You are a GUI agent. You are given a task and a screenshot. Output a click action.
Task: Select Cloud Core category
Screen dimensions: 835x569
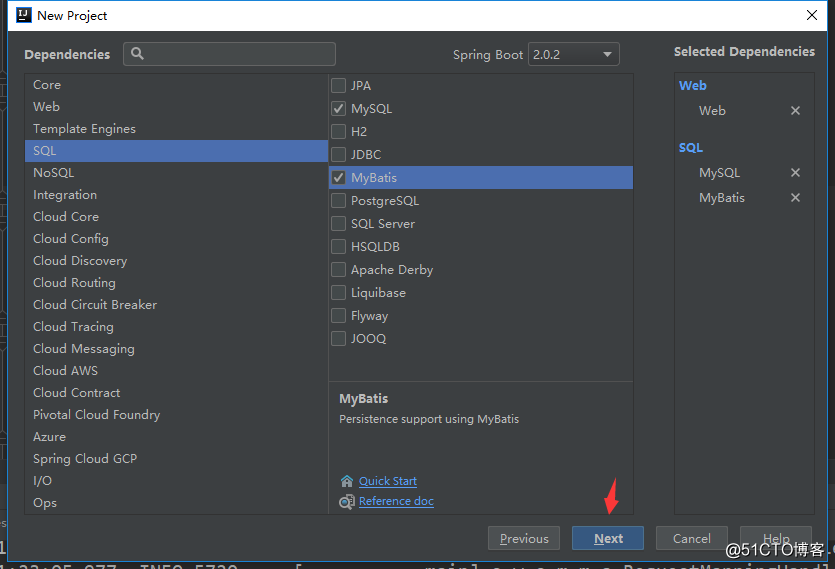coord(176,217)
